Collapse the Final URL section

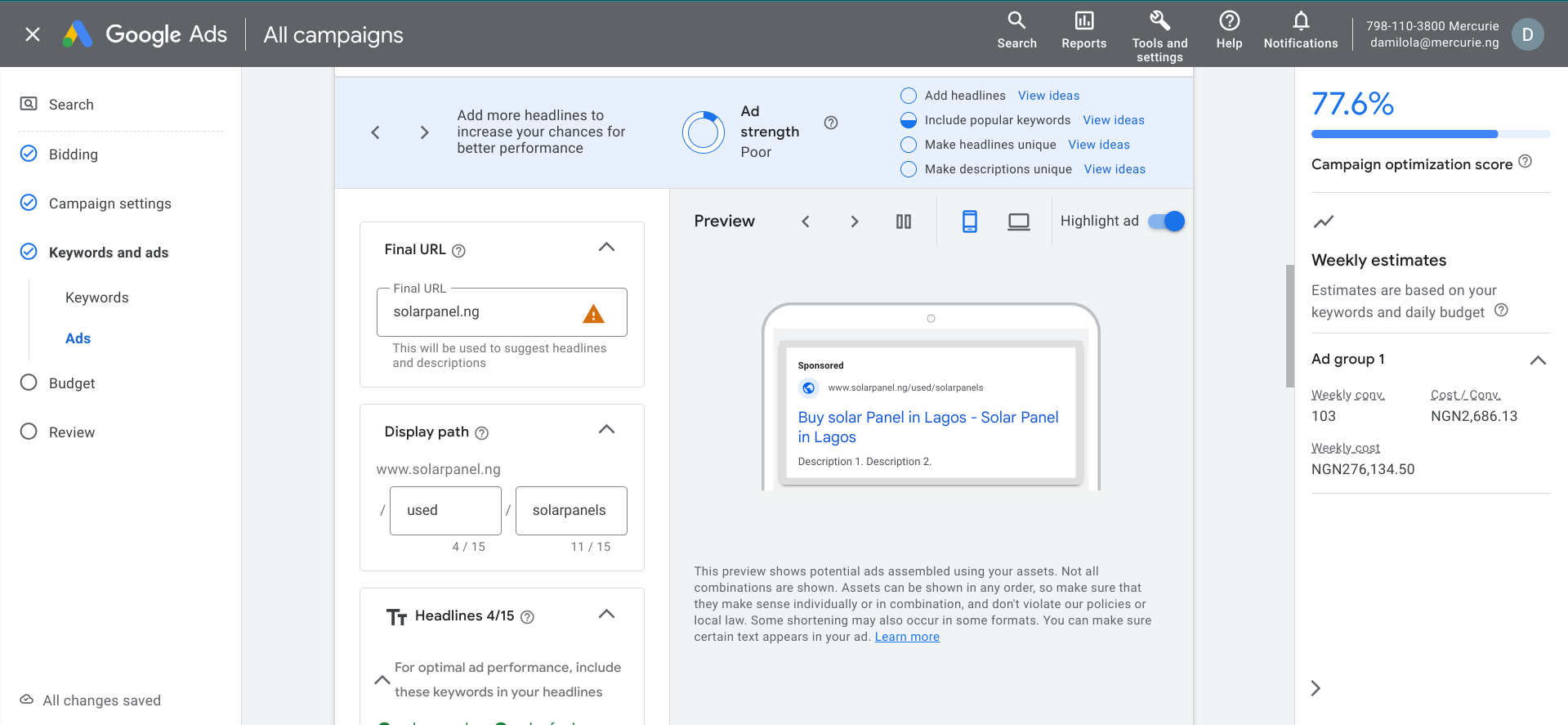(606, 247)
